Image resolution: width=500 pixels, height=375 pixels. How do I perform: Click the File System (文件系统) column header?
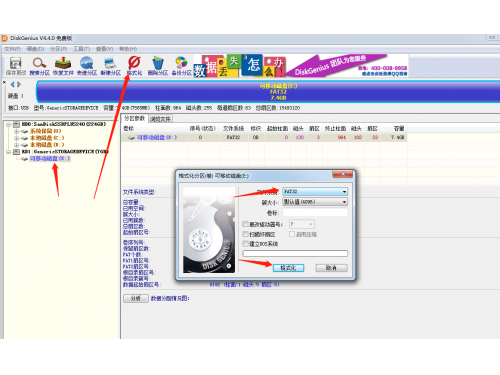(234, 129)
